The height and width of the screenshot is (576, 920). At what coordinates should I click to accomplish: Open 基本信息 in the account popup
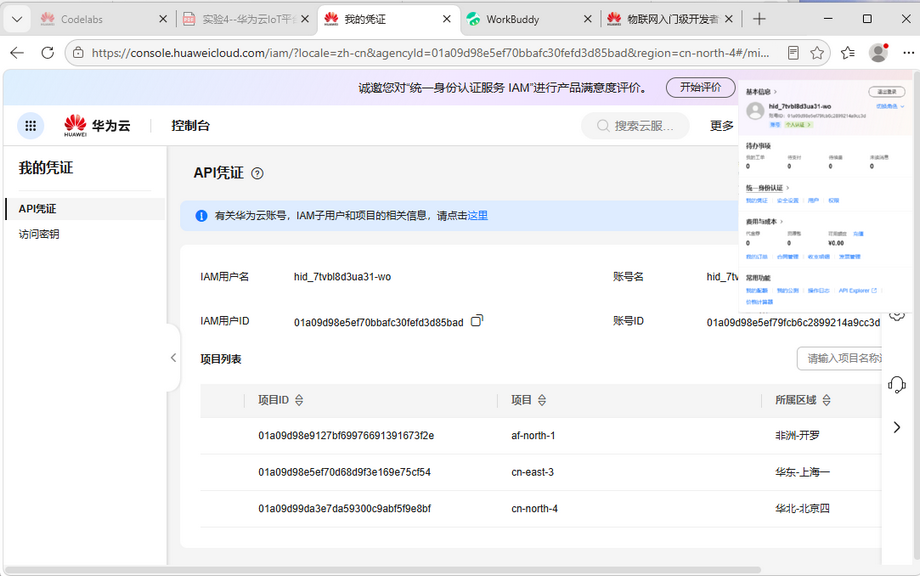click(761, 92)
